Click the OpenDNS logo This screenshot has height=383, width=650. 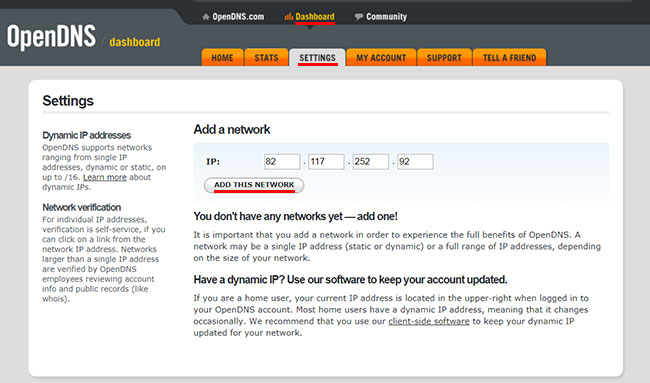(x=51, y=37)
